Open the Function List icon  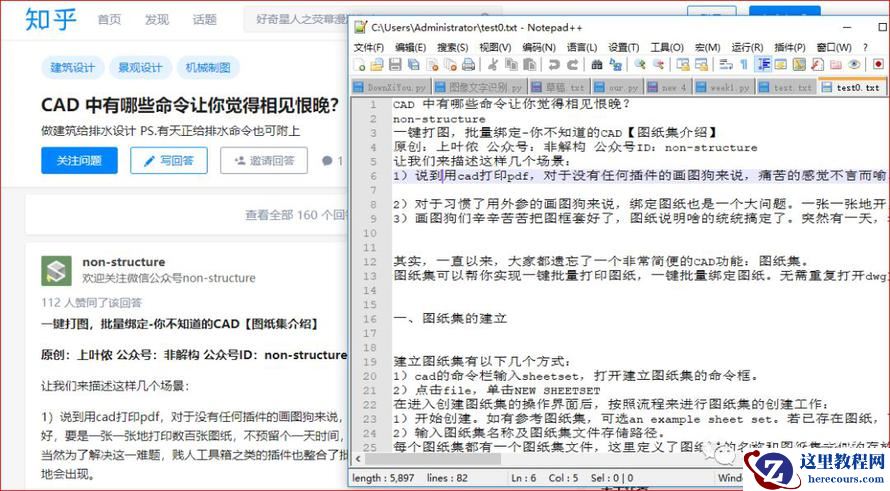point(817,65)
